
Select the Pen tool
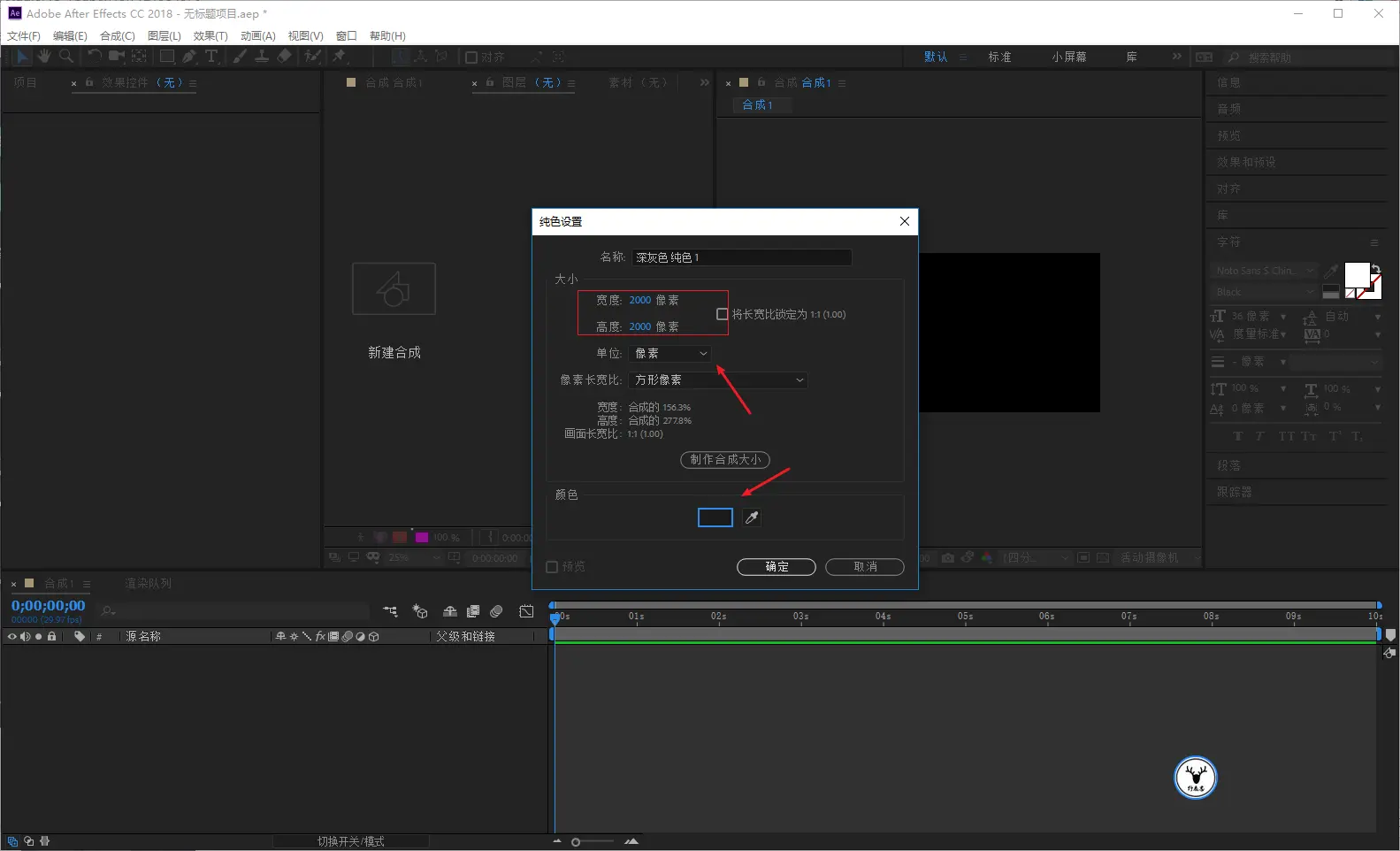189,57
